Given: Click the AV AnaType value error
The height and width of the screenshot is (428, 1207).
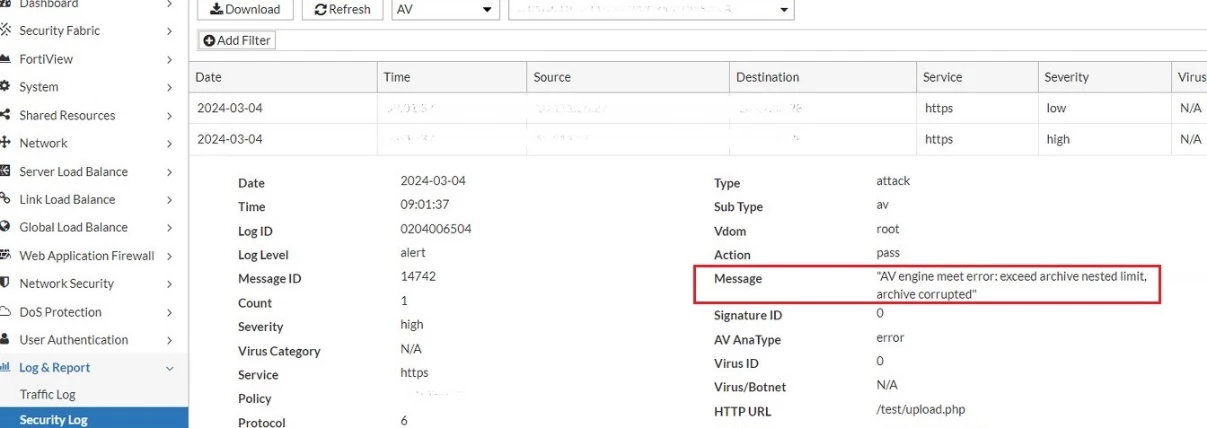Looking at the screenshot, I should pos(890,337).
